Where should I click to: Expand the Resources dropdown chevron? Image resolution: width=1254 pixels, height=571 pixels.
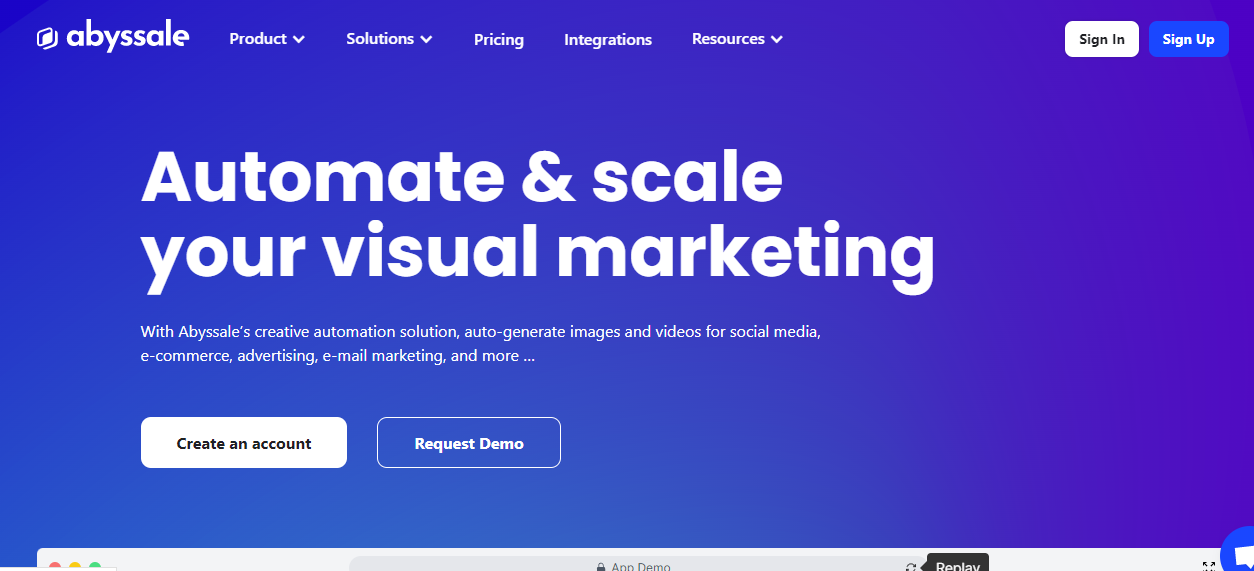pos(777,40)
